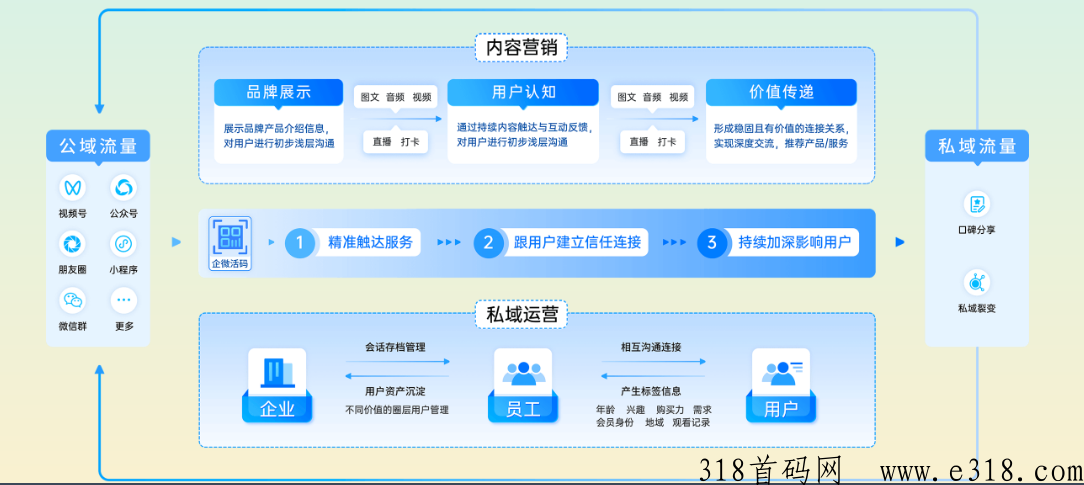Image resolution: width=1084 pixels, height=485 pixels.
Task: Click the 需求 tag text
Action: click(x=702, y=410)
